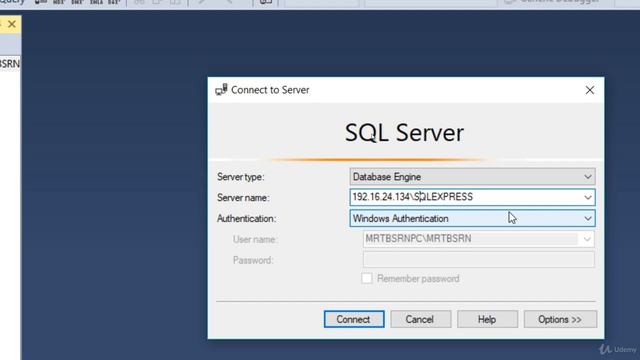This screenshot has width=640, height=360.
Task: Click the Password input field
Action: (478, 260)
